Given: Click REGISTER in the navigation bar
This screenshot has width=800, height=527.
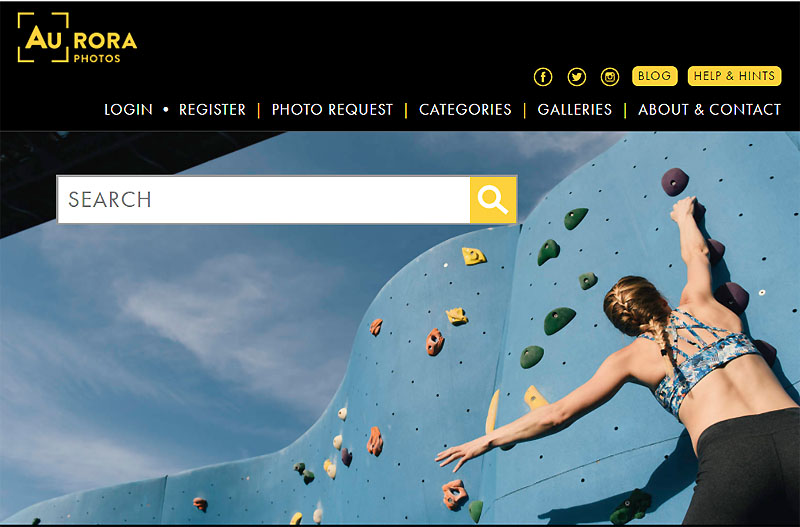Looking at the screenshot, I should click(x=212, y=110).
